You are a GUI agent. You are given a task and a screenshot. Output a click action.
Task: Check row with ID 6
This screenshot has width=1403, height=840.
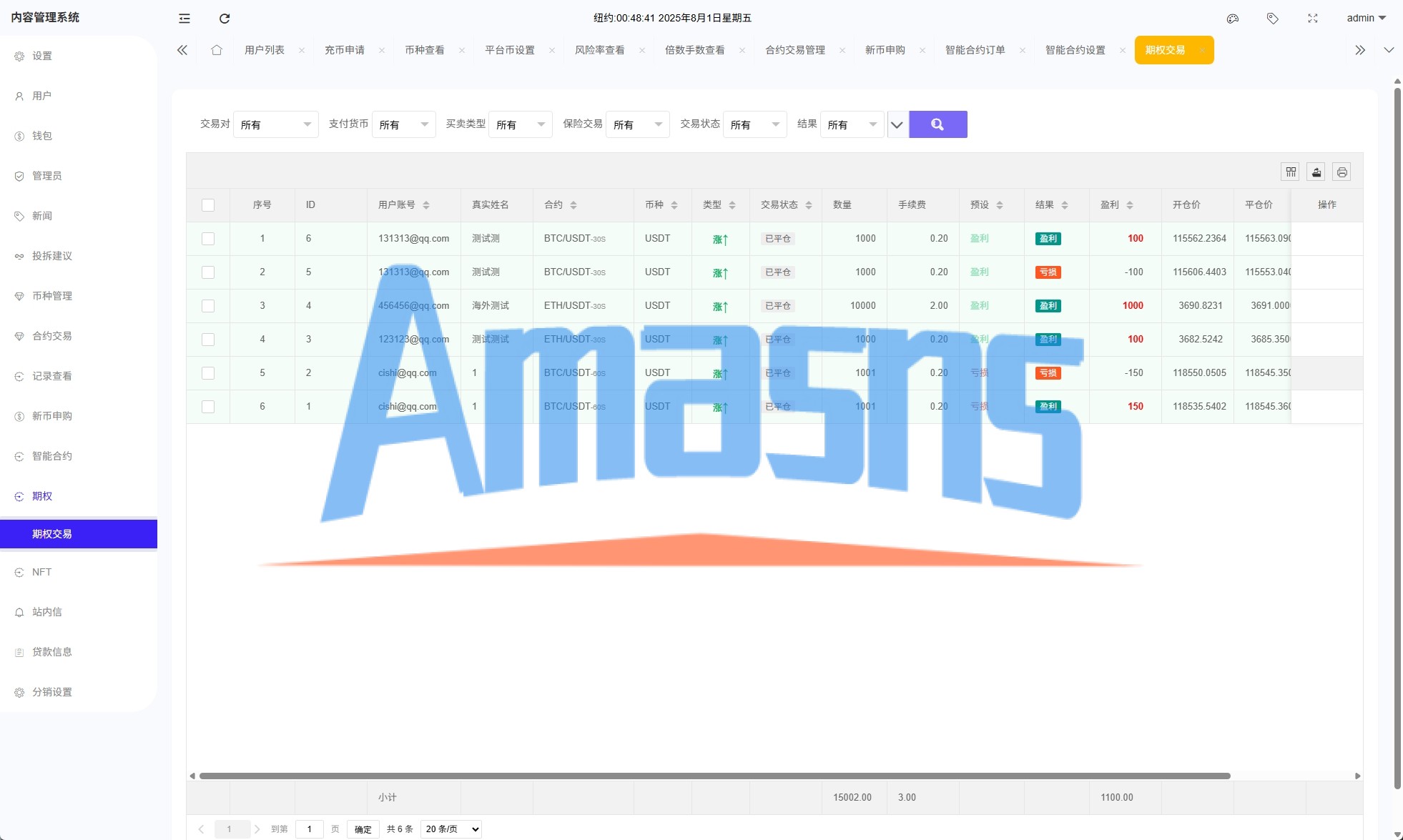coord(208,239)
